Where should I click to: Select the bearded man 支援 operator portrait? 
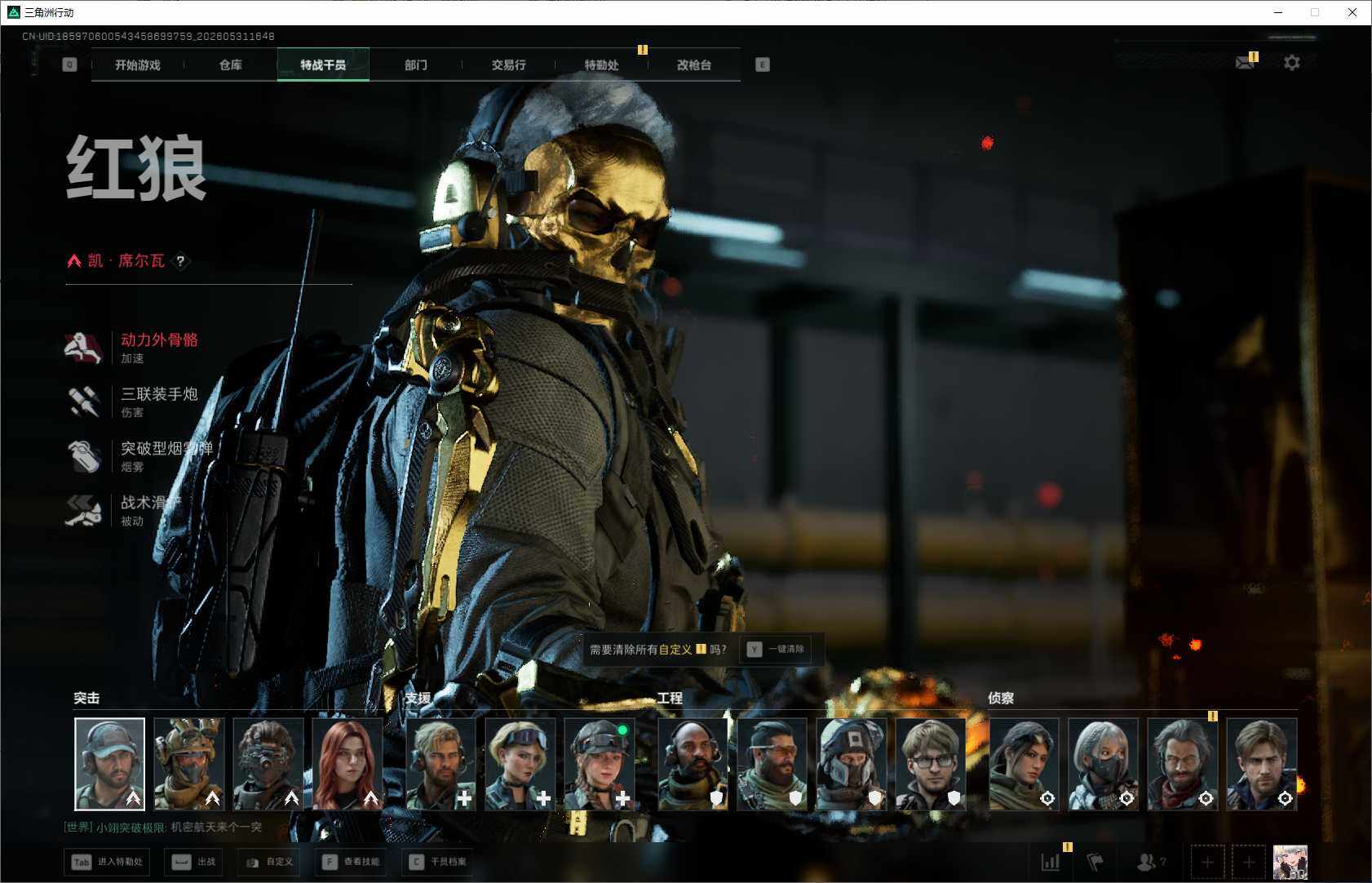click(x=441, y=764)
